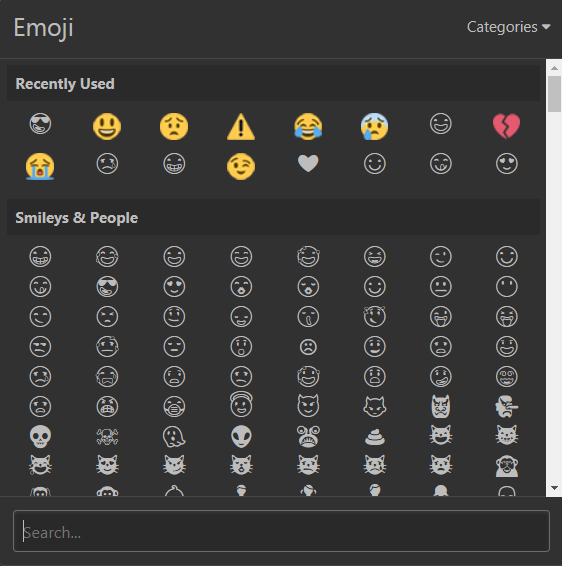Click the scrollbar down arrow

554,488
